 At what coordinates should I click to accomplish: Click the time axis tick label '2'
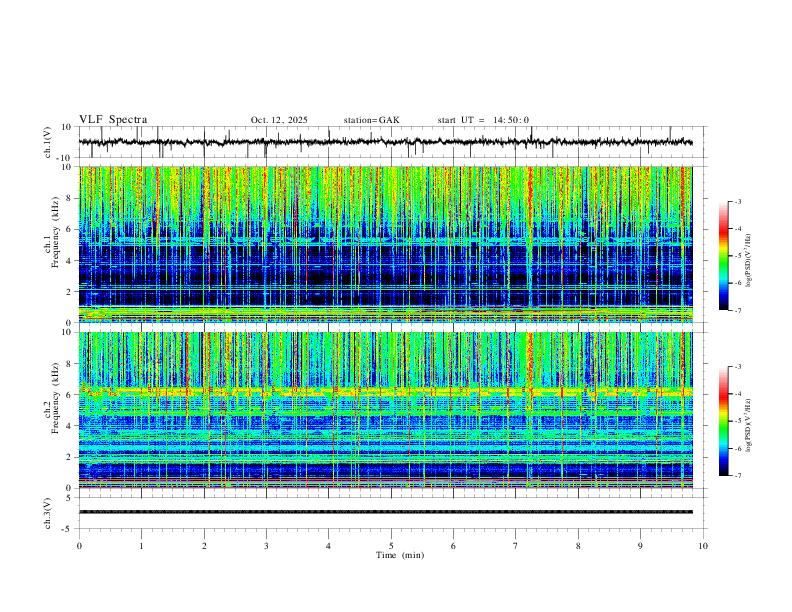click(204, 546)
